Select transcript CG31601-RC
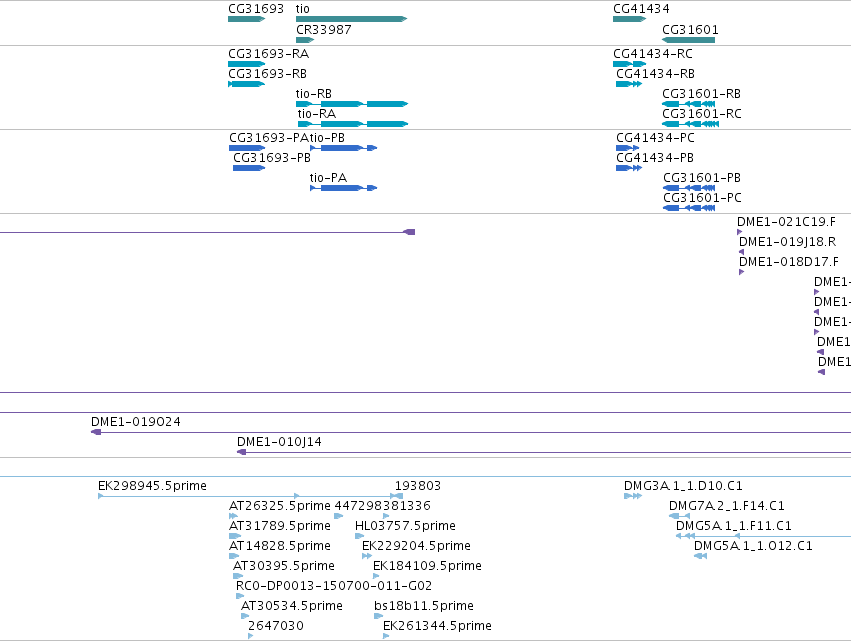This screenshot has height=641, width=851. point(690,124)
